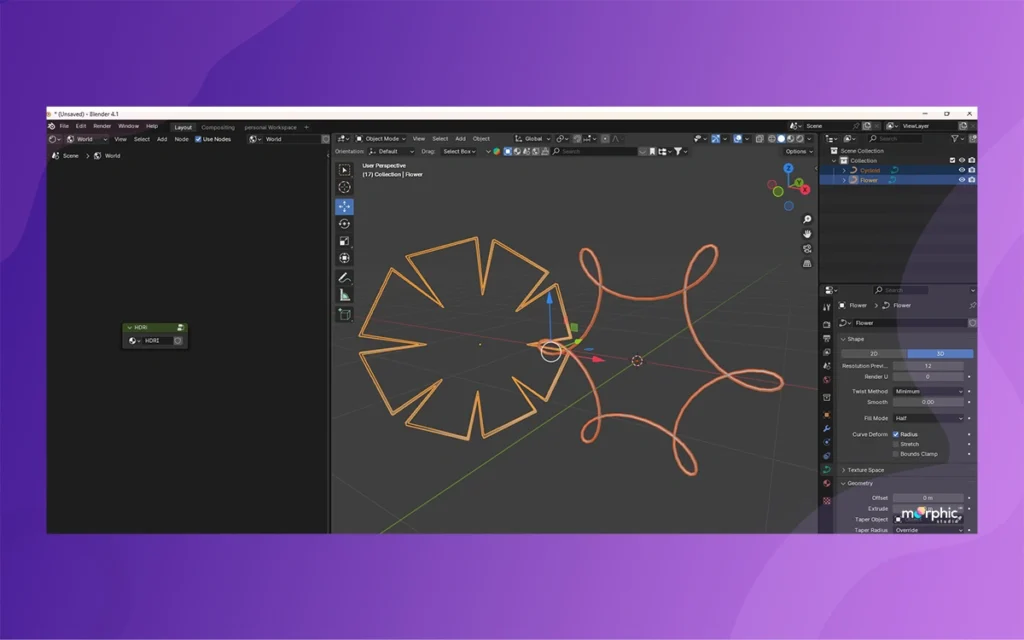Uncheck the Use Nodes checkbox
Screen dimensions: 1024x640
[198, 139]
